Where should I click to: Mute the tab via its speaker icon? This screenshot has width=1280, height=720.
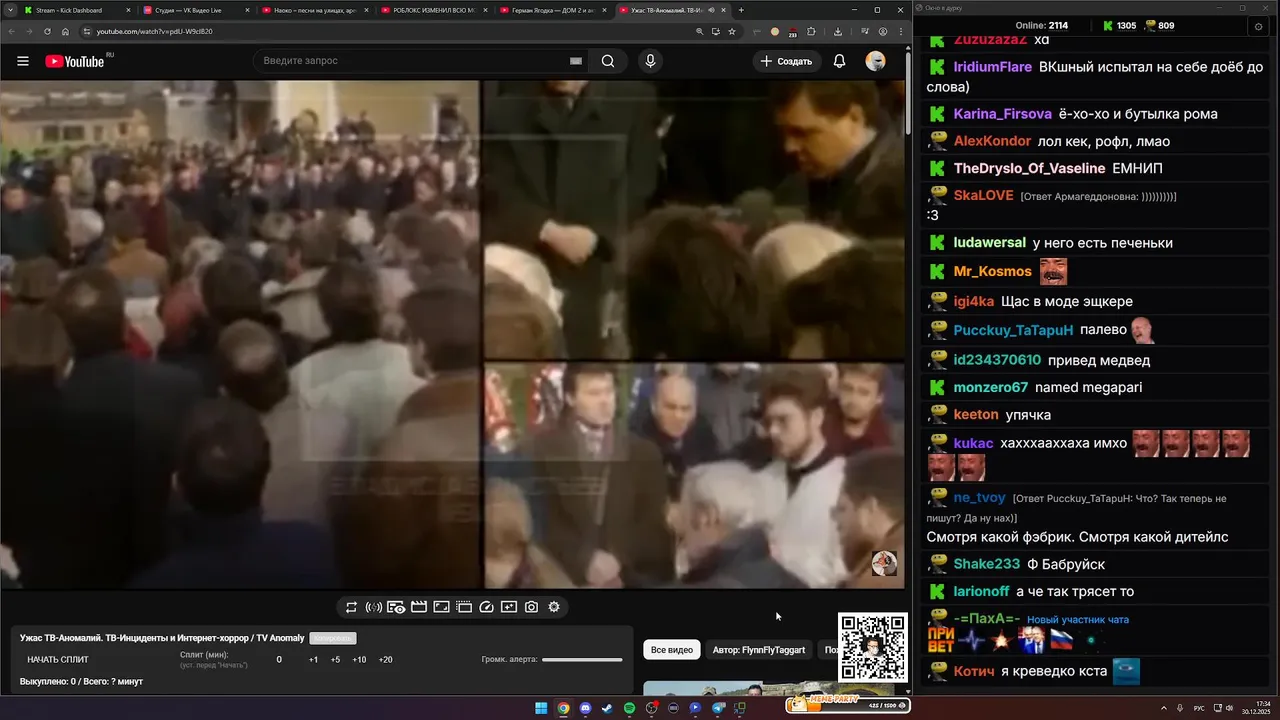pos(711,10)
